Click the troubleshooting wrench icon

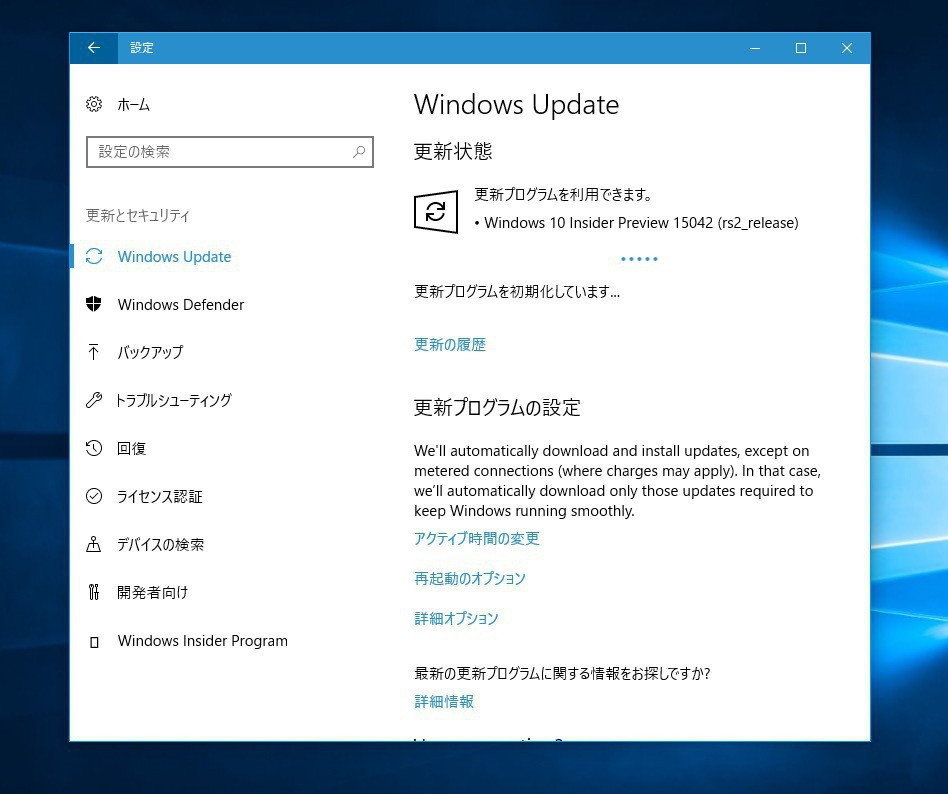(x=94, y=400)
